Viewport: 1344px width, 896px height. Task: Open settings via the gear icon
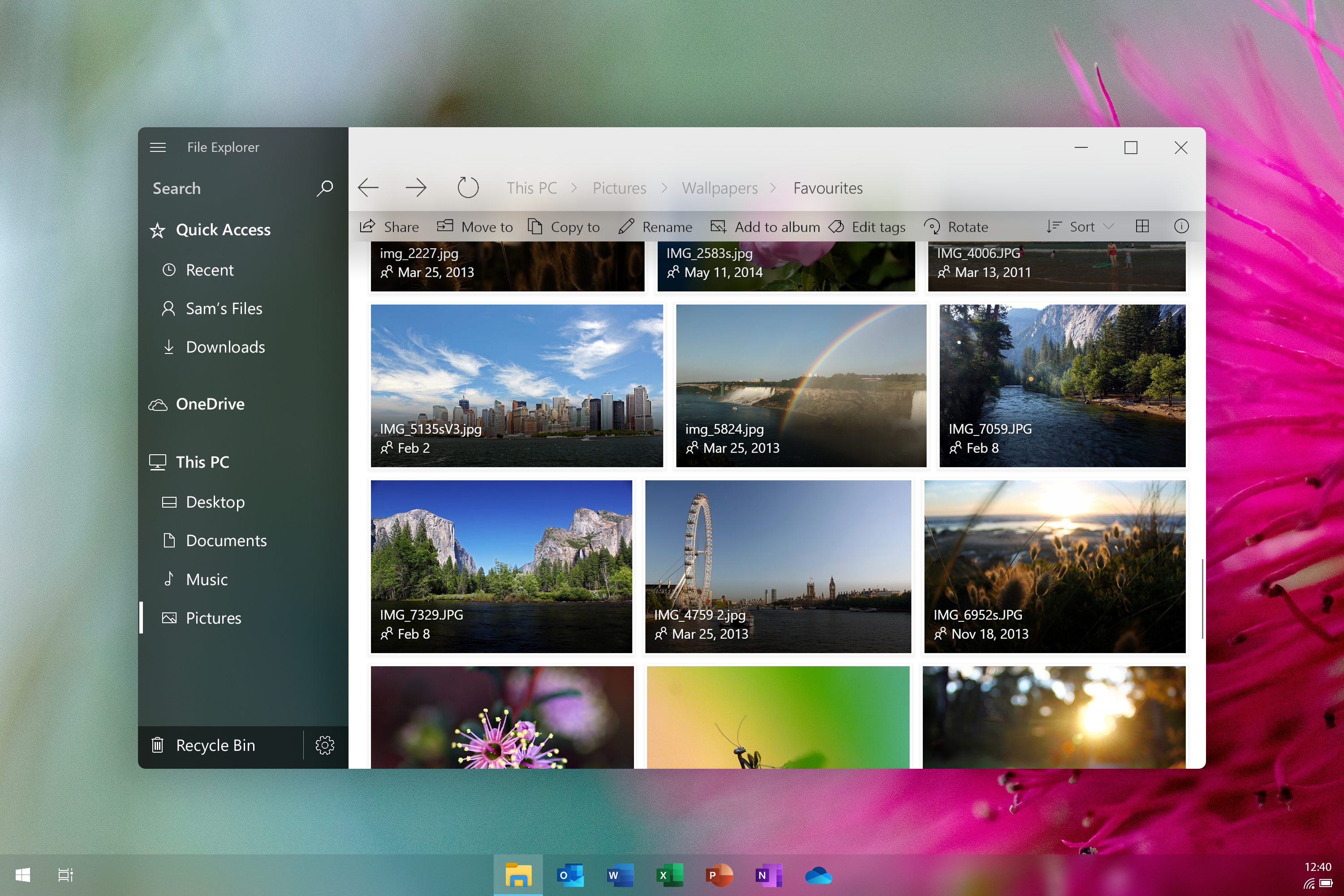[324, 745]
